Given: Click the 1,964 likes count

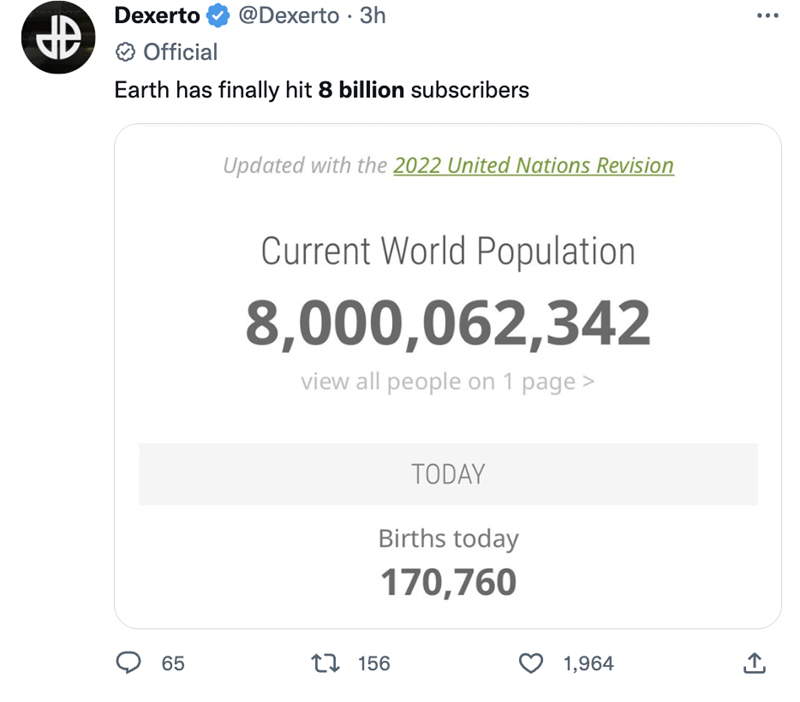Looking at the screenshot, I should pos(588,662).
